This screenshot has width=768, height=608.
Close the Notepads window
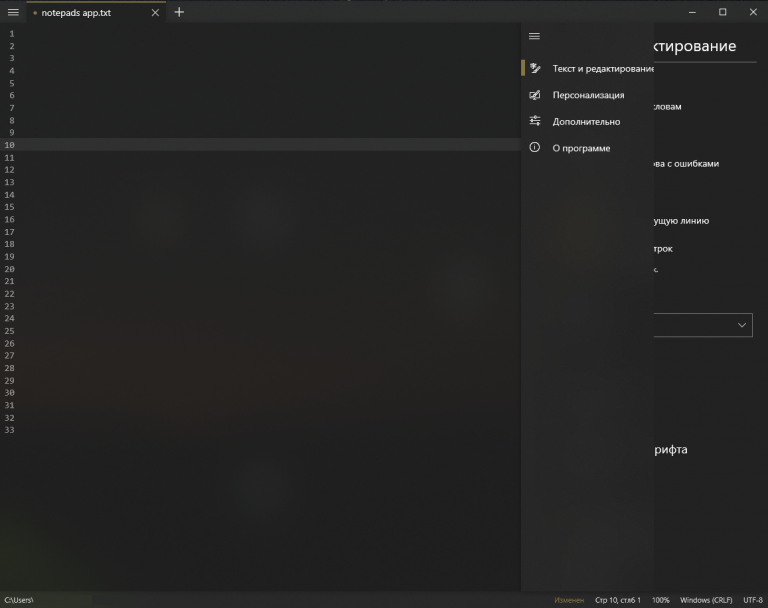coord(753,12)
